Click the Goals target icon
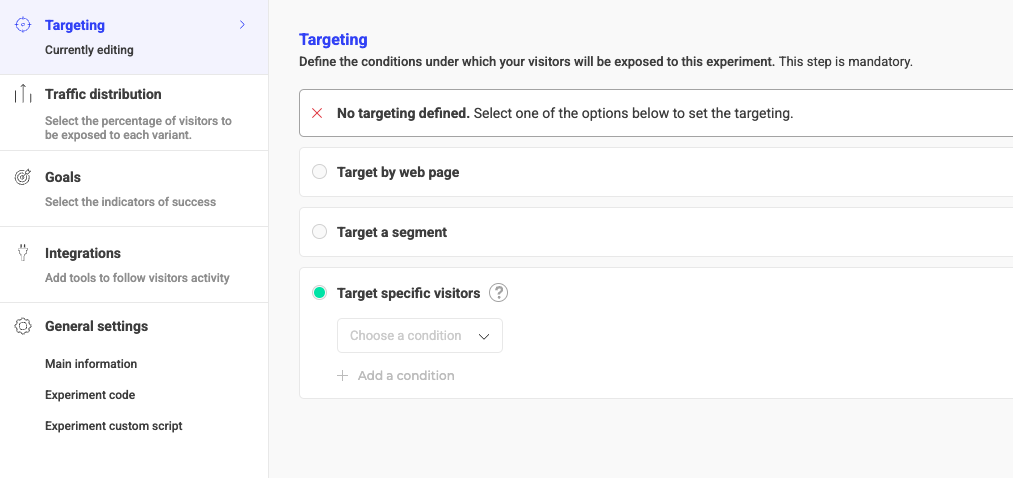 (x=22, y=177)
